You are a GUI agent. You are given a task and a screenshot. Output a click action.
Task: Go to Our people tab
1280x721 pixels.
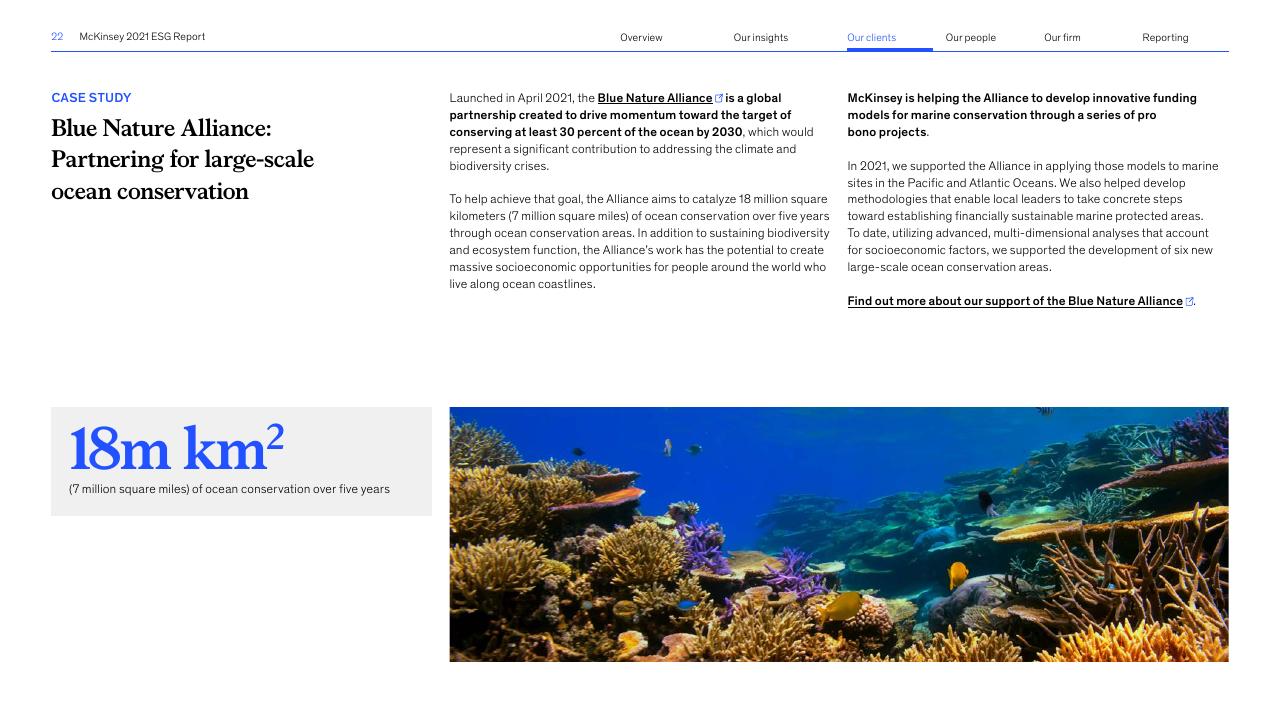[970, 38]
